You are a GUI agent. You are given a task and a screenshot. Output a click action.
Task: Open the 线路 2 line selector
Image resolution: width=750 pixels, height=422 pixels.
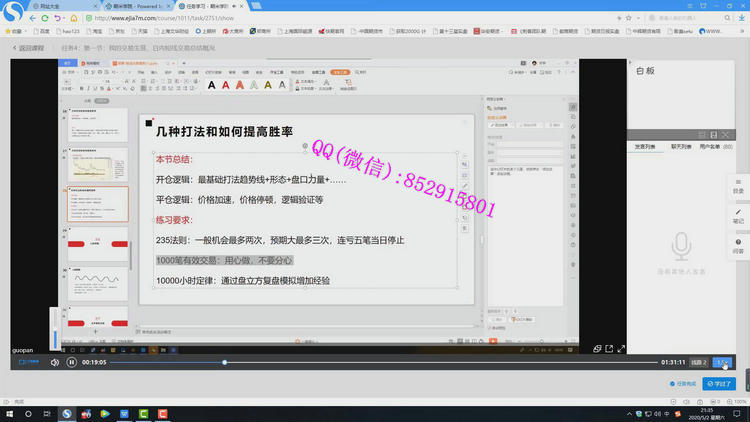698,362
